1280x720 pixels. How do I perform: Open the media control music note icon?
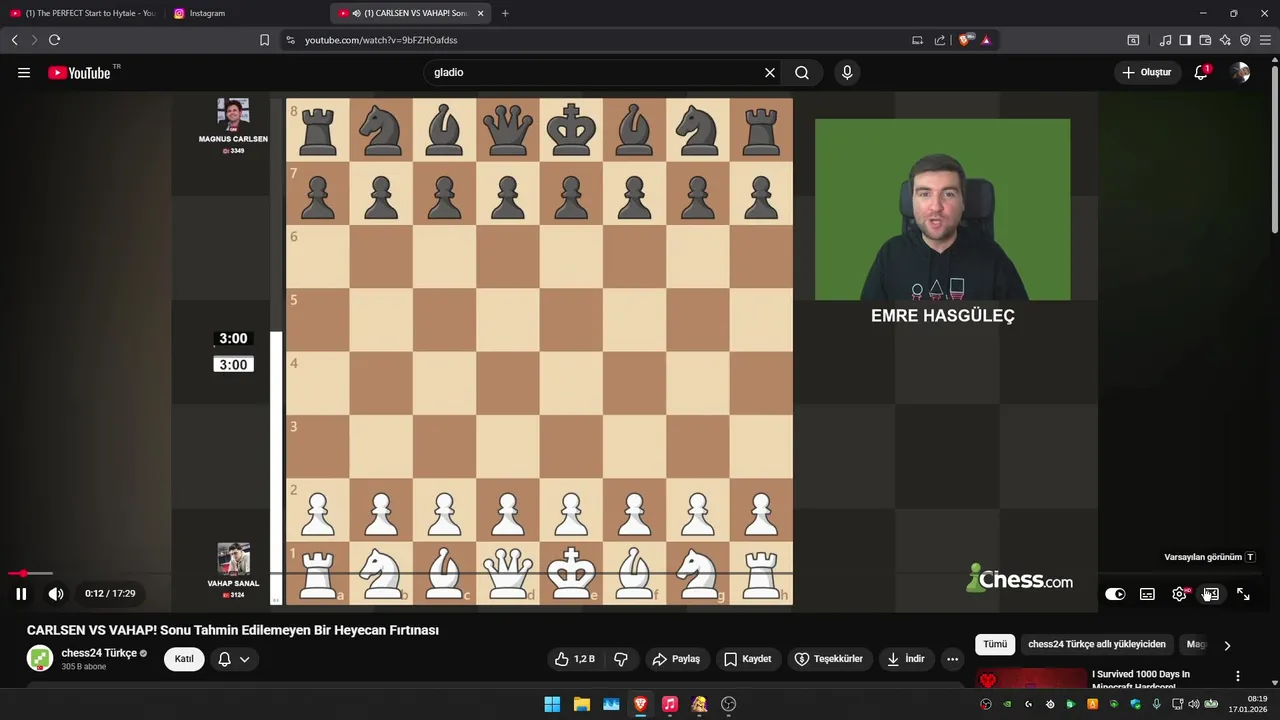pos(1165,40)
